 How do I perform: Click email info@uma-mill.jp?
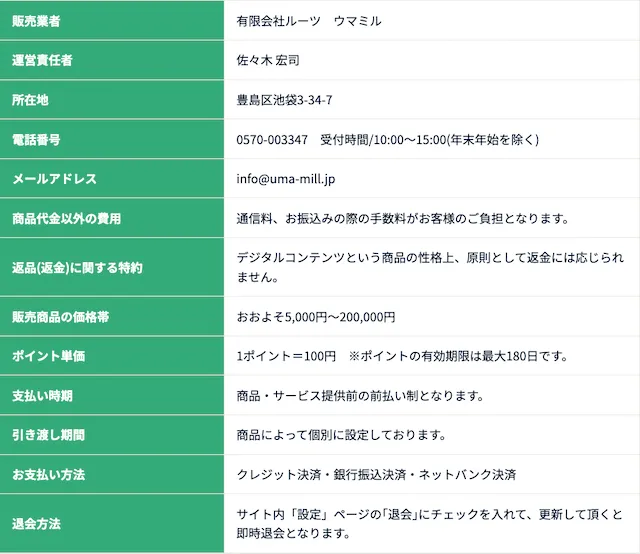285,179
